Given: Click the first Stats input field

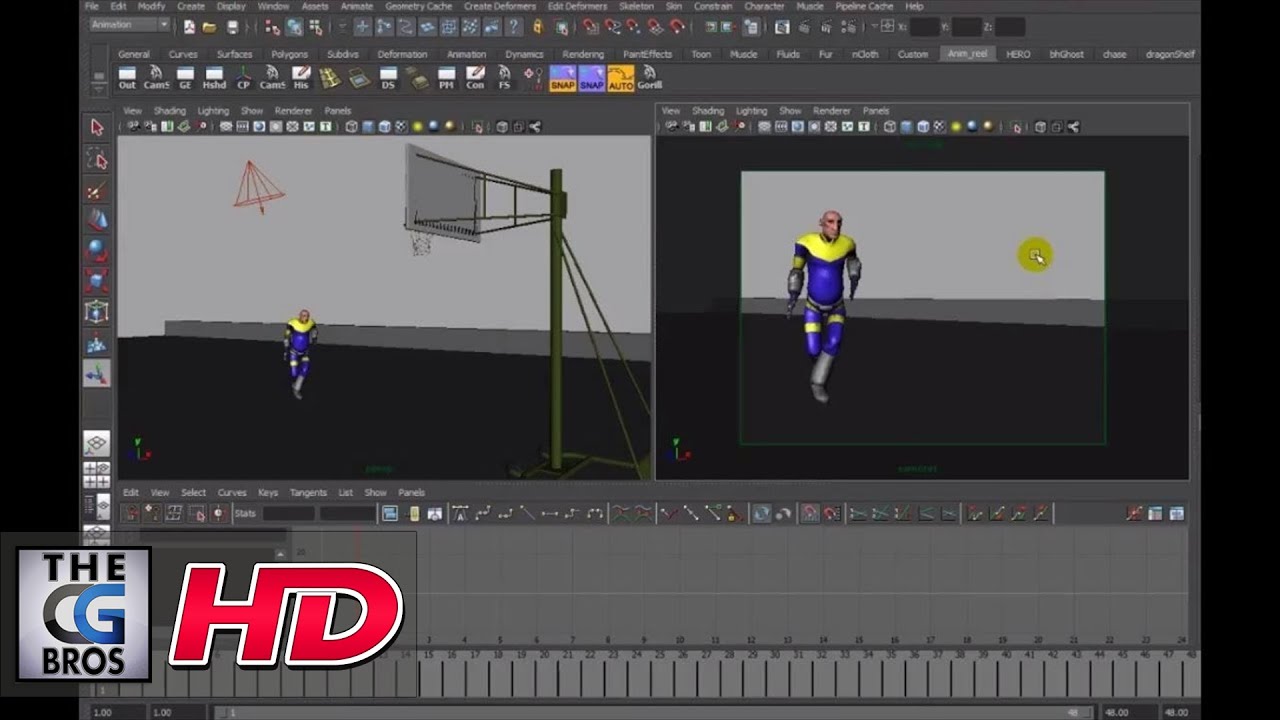Looking at the screenshot, I should coord(289,513).
